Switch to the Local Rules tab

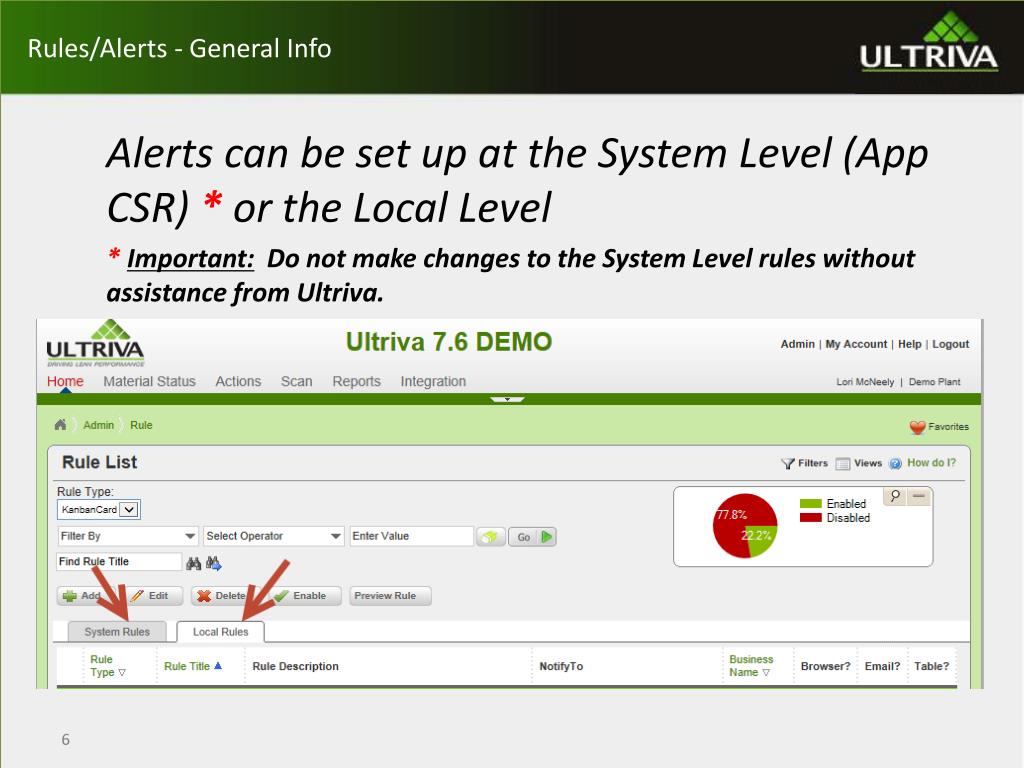pos(221,632)
